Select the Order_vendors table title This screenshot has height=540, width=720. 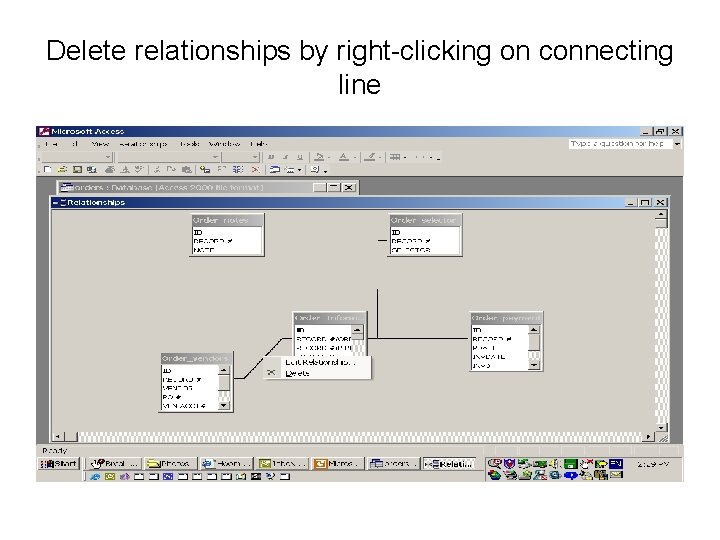196,358
